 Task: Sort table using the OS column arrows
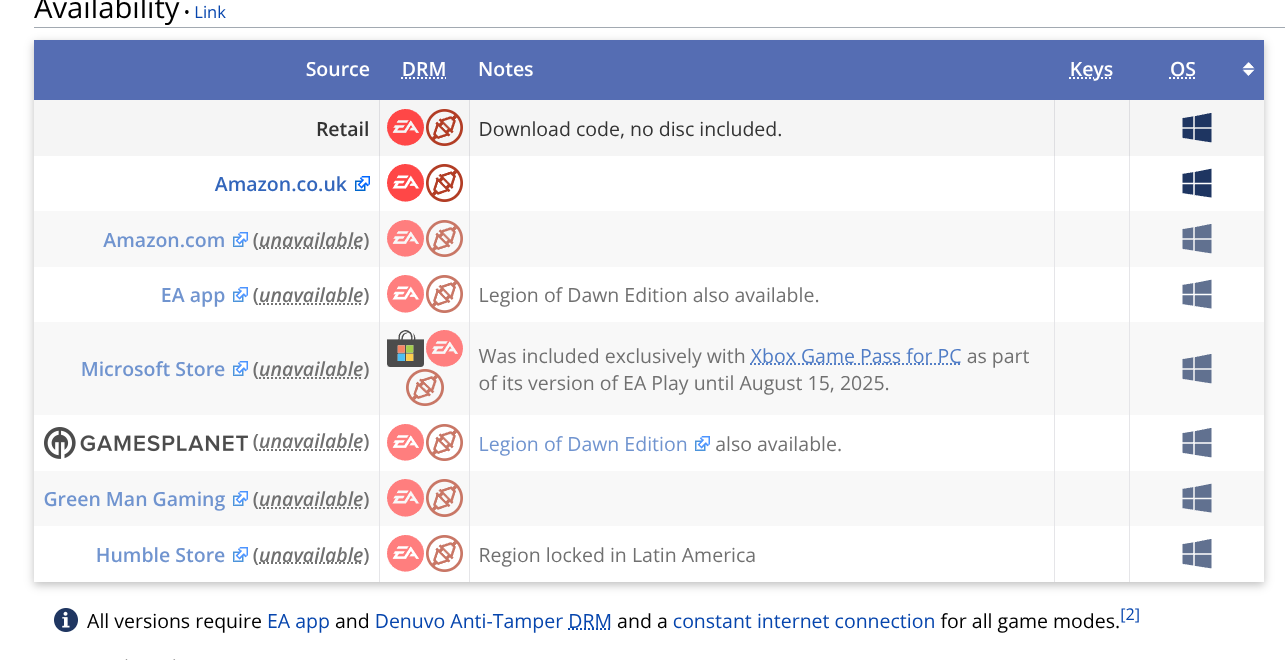click(1248, 69)
